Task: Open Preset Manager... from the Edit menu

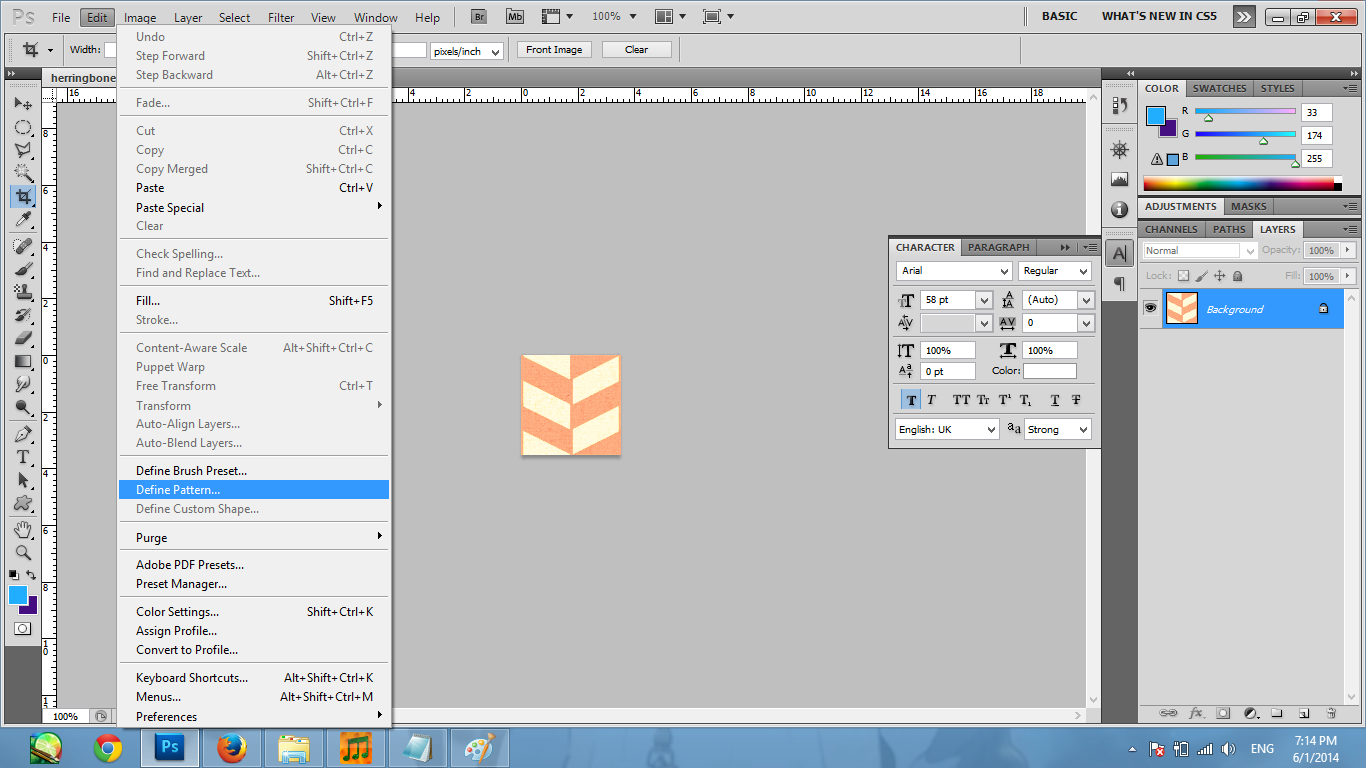Action: [x=254, y=584]
